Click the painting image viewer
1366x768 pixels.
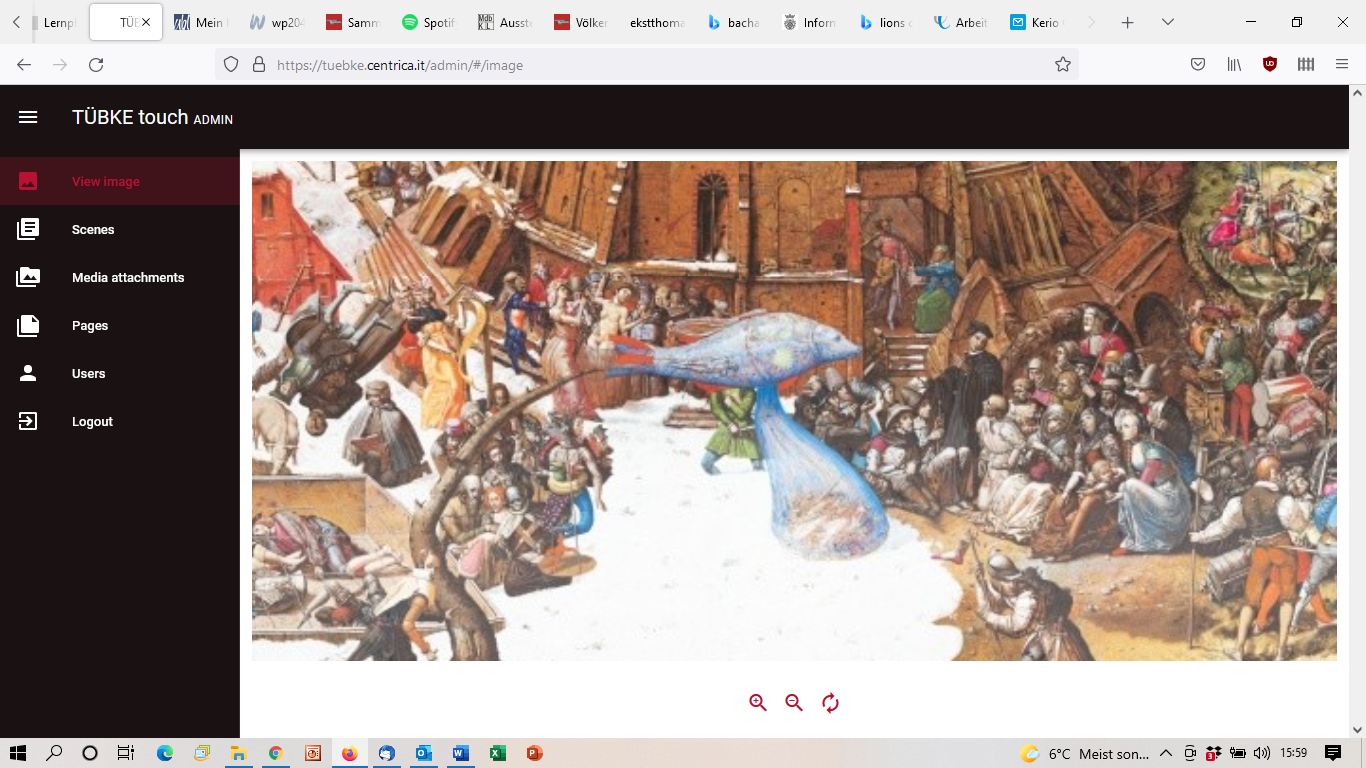(x=794, y=411)
